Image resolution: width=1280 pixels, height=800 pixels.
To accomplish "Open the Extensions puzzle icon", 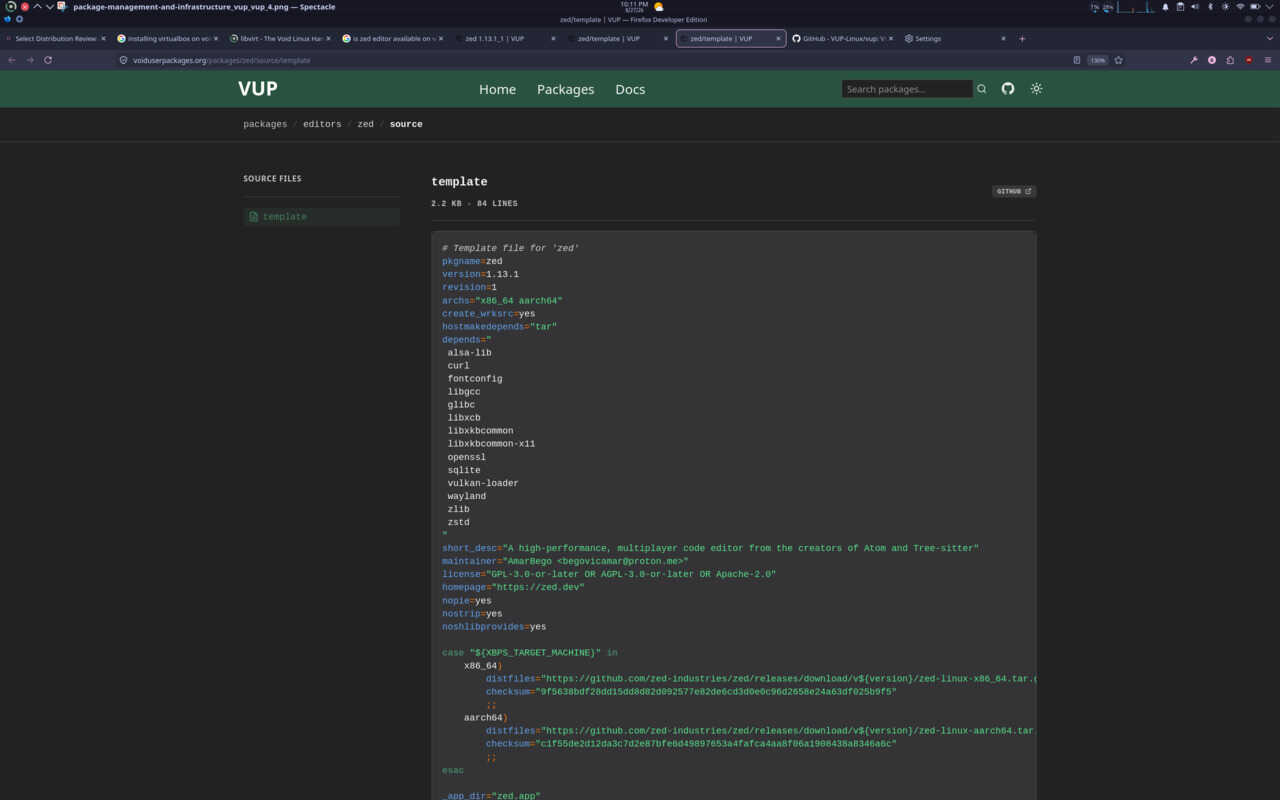I will point(1230,60).
